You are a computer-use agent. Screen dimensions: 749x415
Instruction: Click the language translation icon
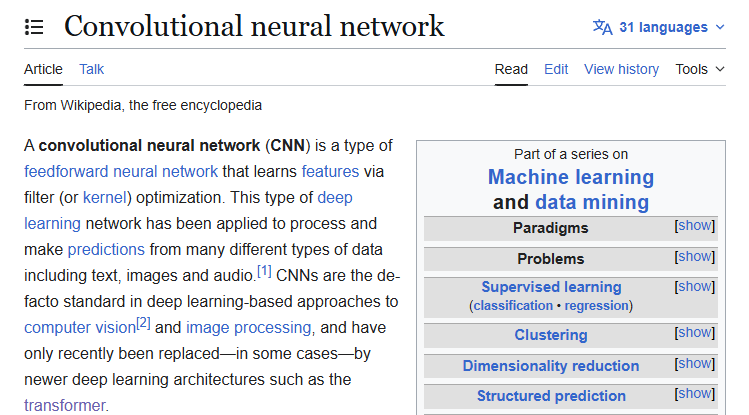coord(602,27)
